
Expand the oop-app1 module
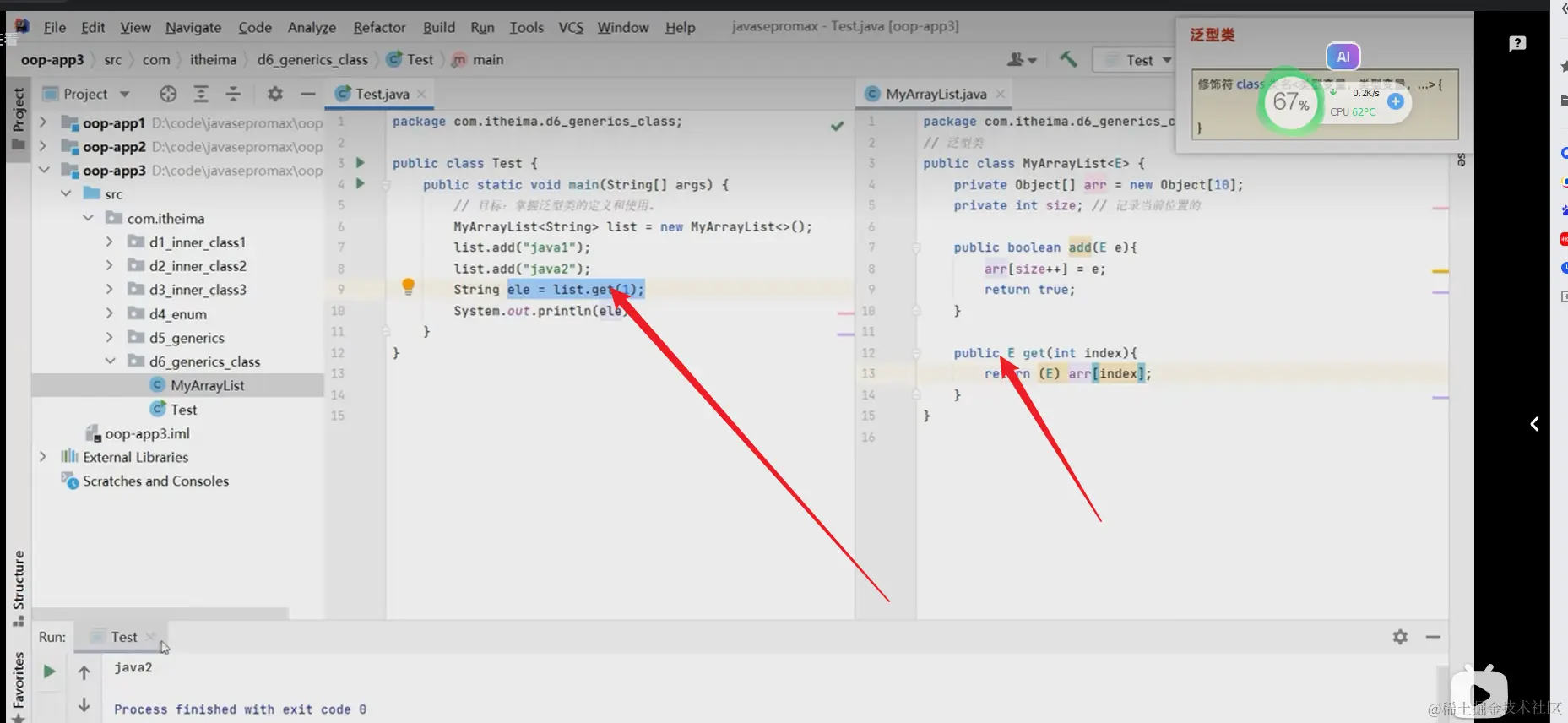click(x=42, y=122)
